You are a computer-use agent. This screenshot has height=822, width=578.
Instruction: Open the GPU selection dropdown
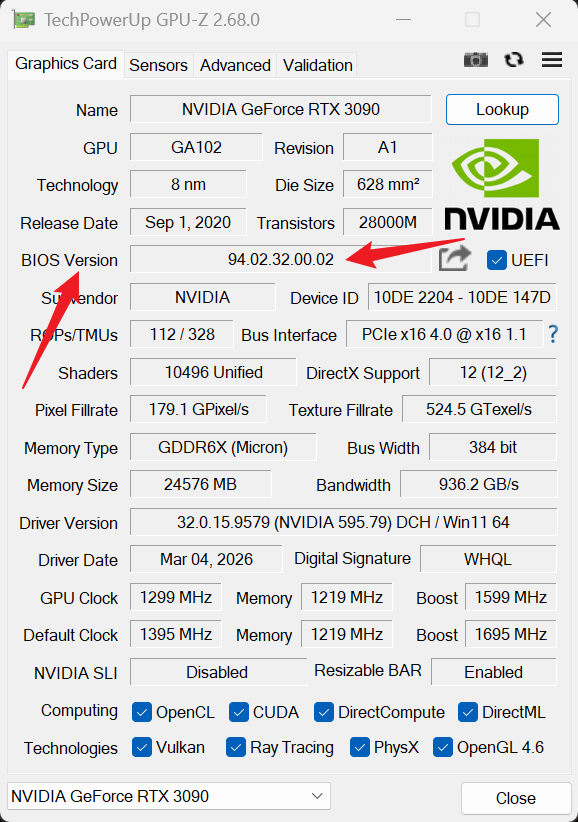tap(169, 796)
